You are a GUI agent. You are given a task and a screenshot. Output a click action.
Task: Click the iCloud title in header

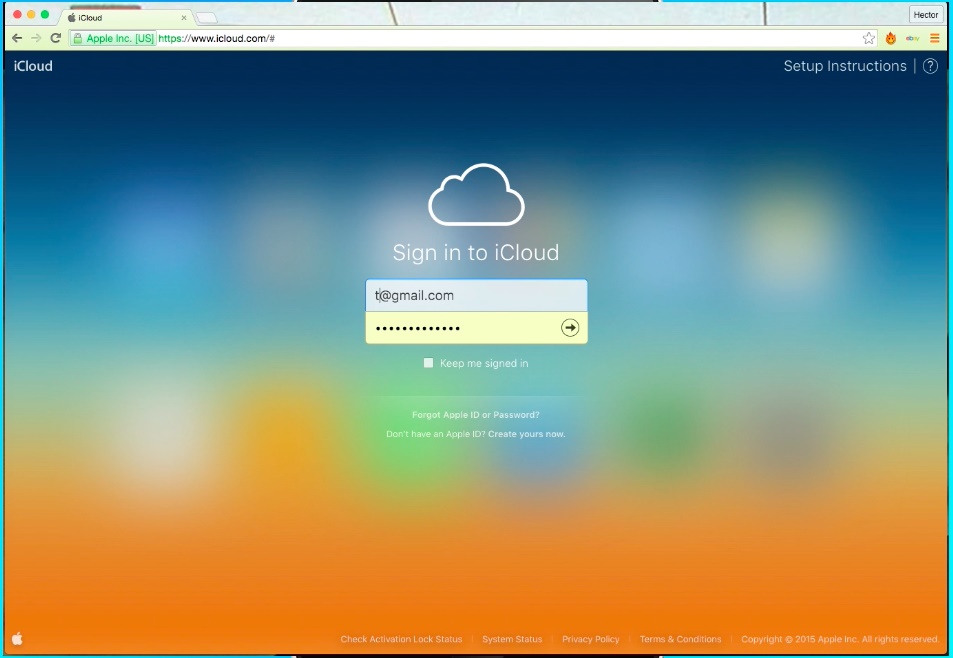click(33, 66)
